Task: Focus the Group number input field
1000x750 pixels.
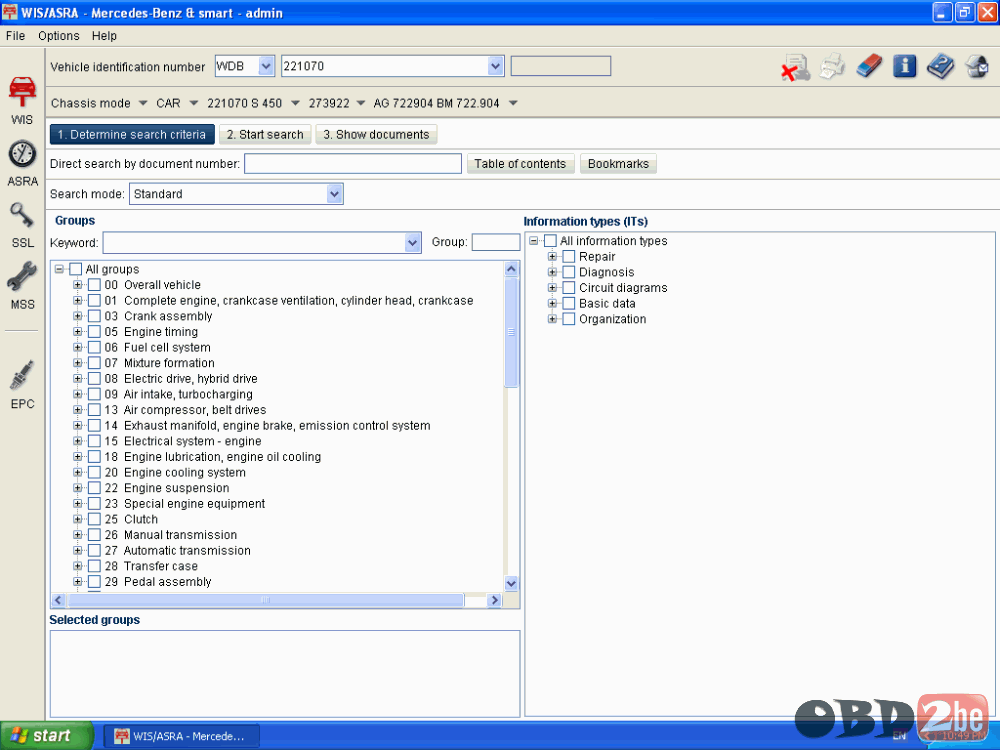Action: coord(496,242)
